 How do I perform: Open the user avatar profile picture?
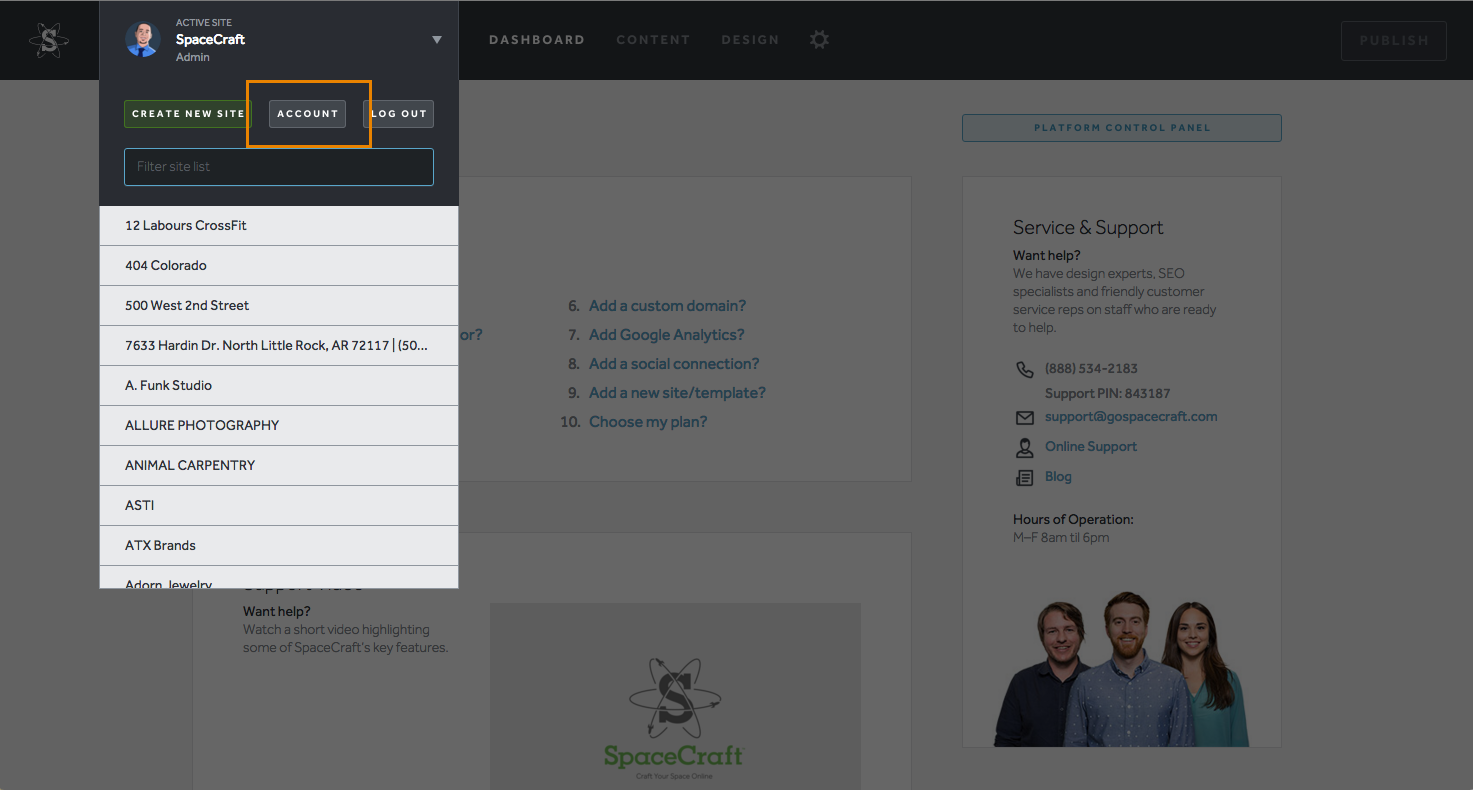point(143,40)
